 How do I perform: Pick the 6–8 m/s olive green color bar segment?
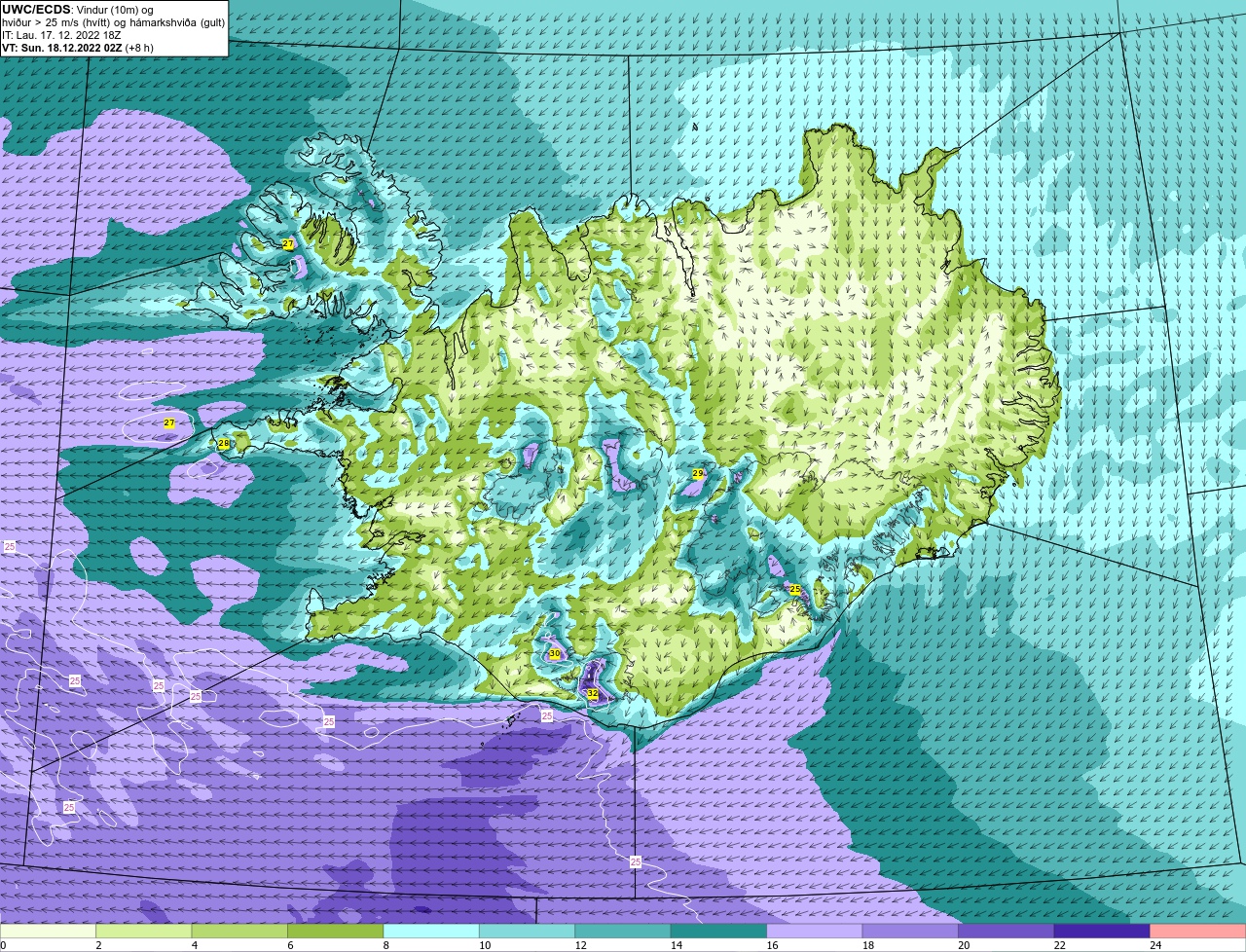pos(336,931)
